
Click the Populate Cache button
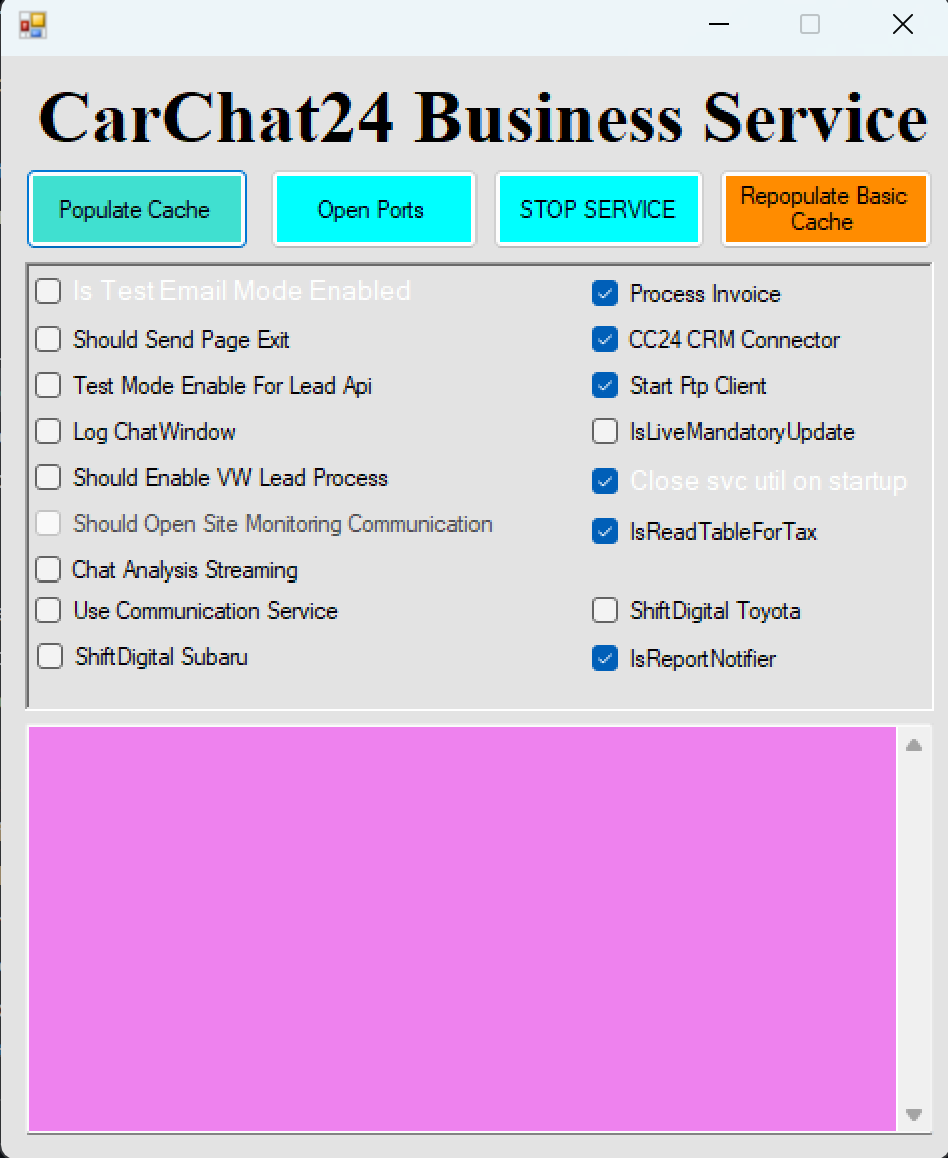coord(137,209)
